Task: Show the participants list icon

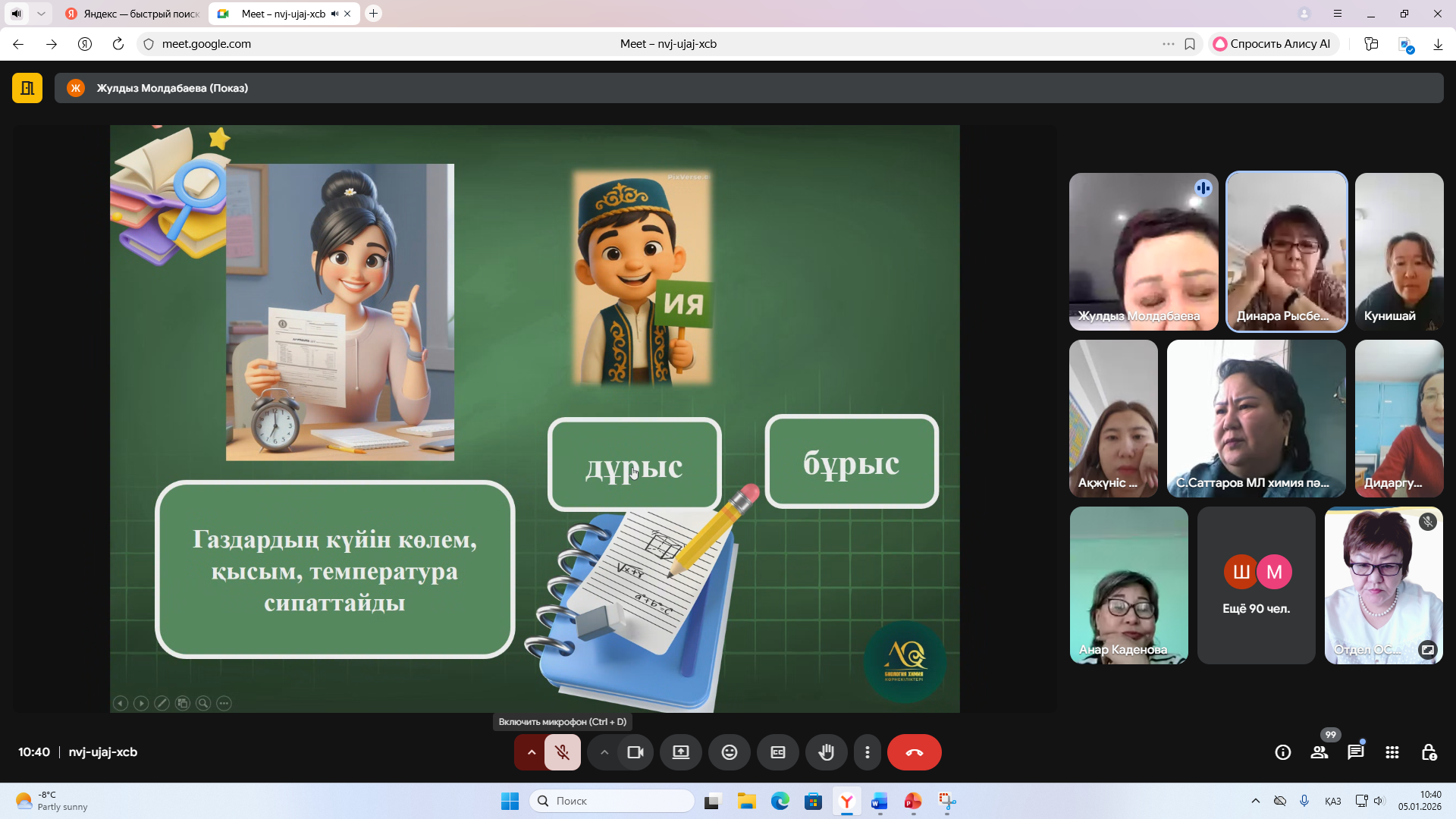Action: pyautogui.click(x=1319, y=752)
